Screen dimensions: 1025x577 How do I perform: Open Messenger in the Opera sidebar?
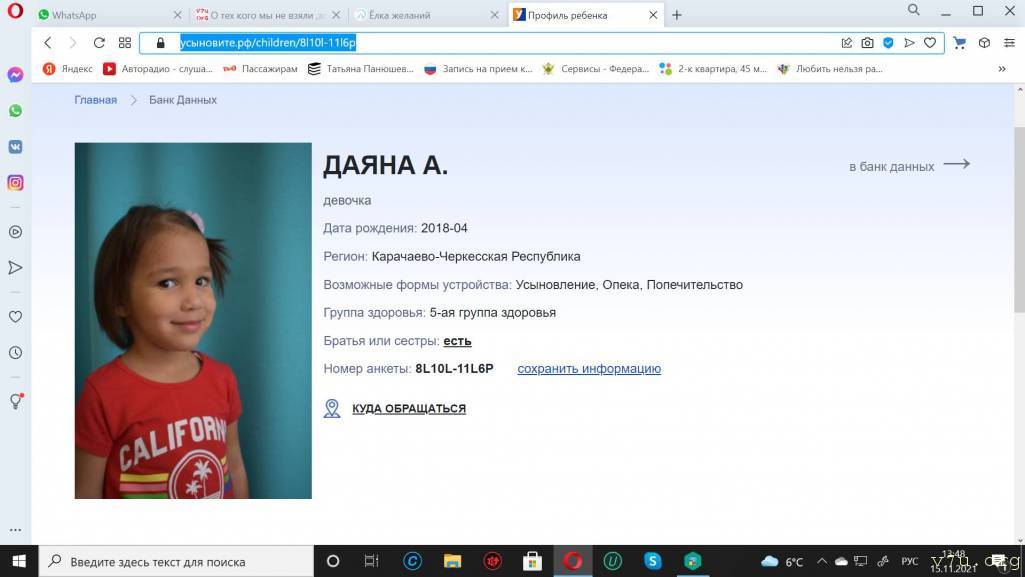pyautogui.click(x=15, y=75)
